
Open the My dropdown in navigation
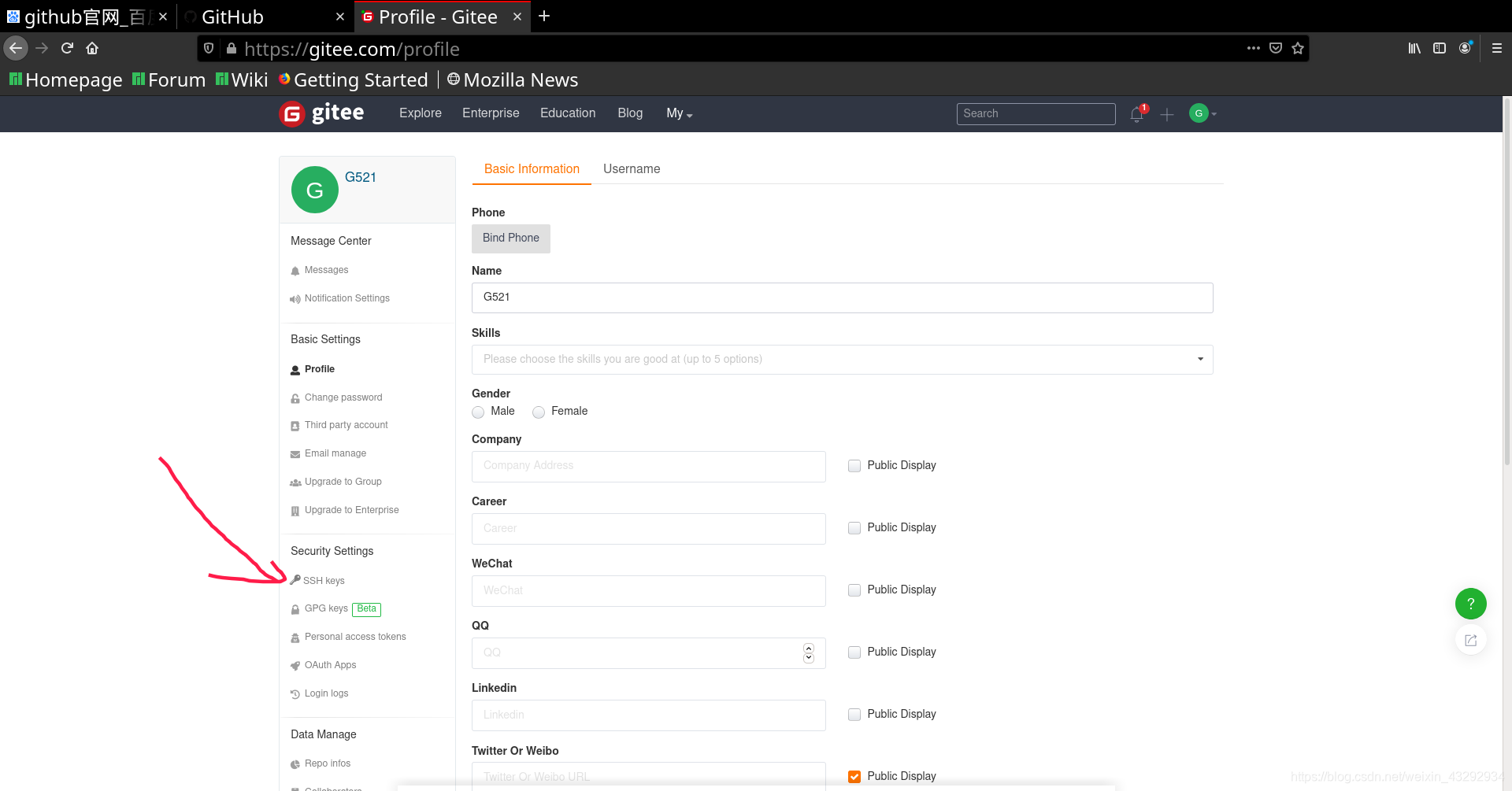pyautogui.click(x=679, y=113)
